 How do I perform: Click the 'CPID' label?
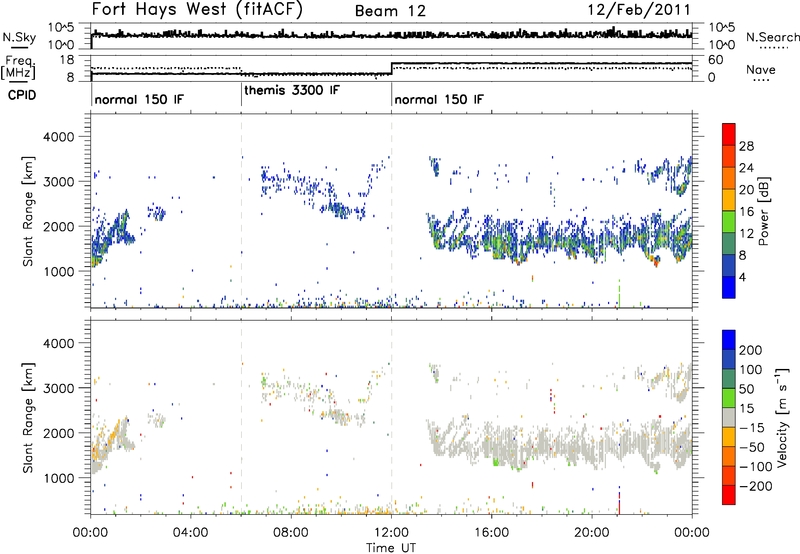22,95
